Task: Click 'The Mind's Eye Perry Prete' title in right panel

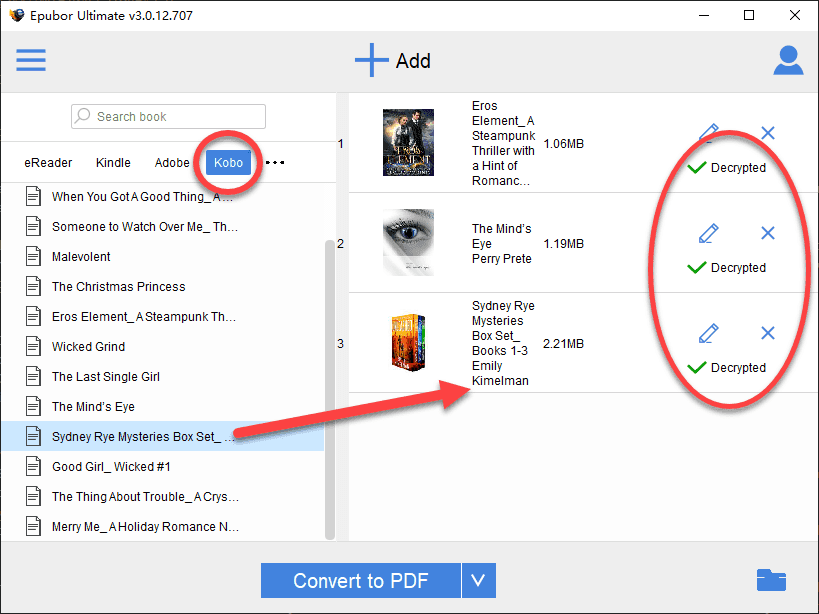Action: (502, 243)
